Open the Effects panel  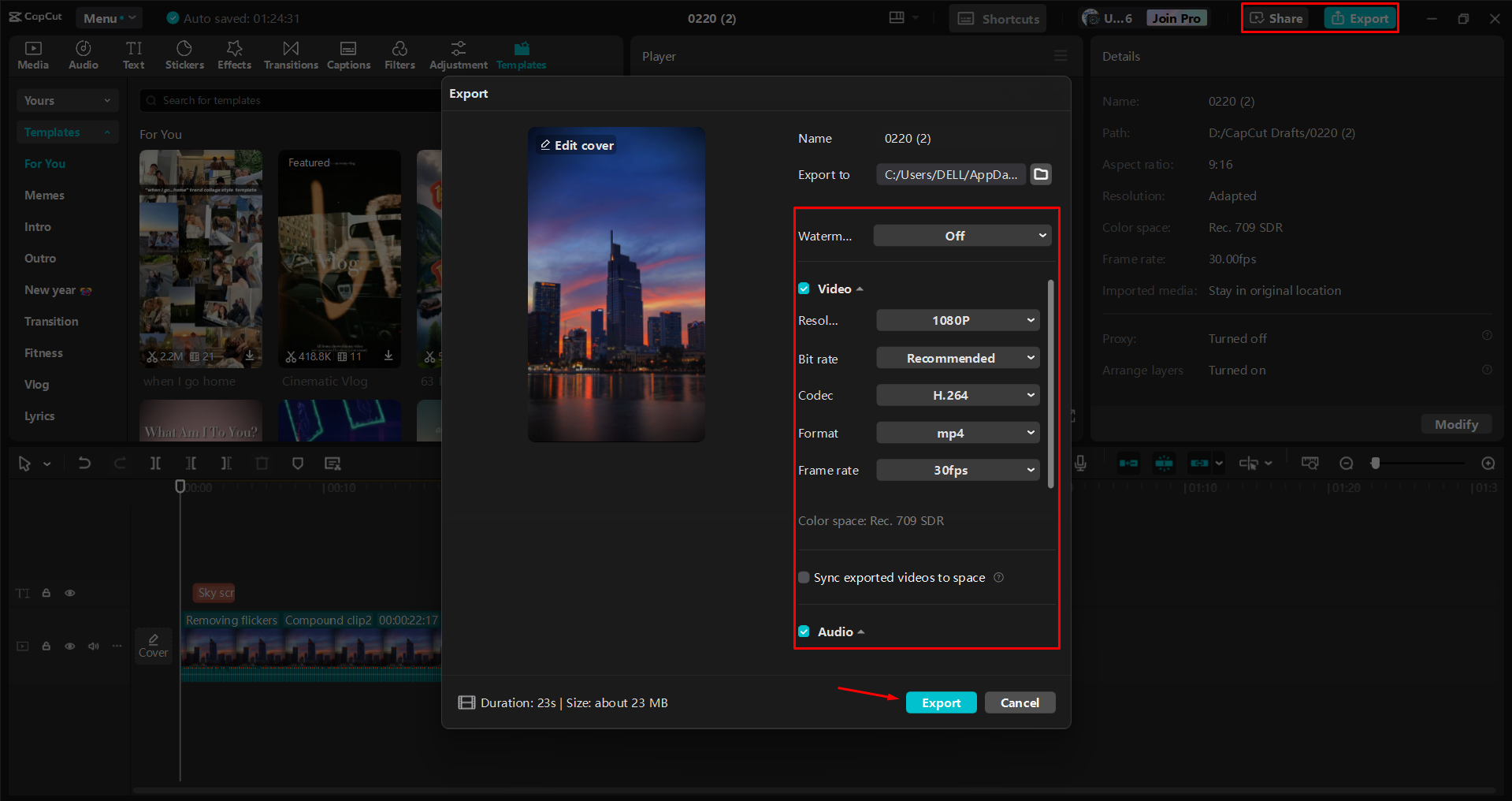pyautogui.click(x=234, y=54)
